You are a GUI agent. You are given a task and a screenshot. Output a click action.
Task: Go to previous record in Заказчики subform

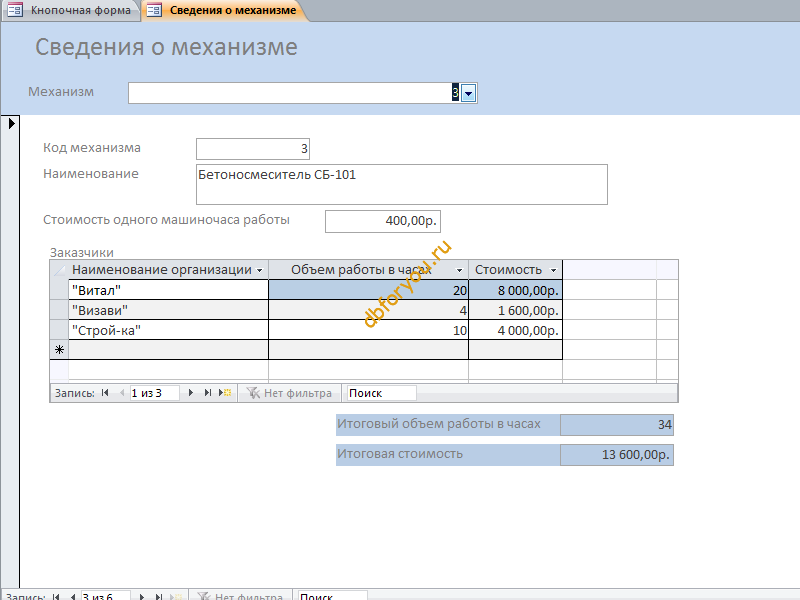(121, 393)
